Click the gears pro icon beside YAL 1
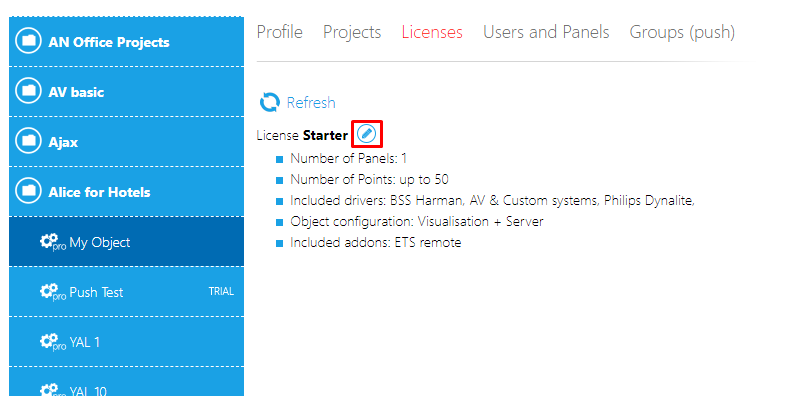Image resolution: width=810 pixels, height=396 pixels. pyautogui.click(x=53, y=342)
